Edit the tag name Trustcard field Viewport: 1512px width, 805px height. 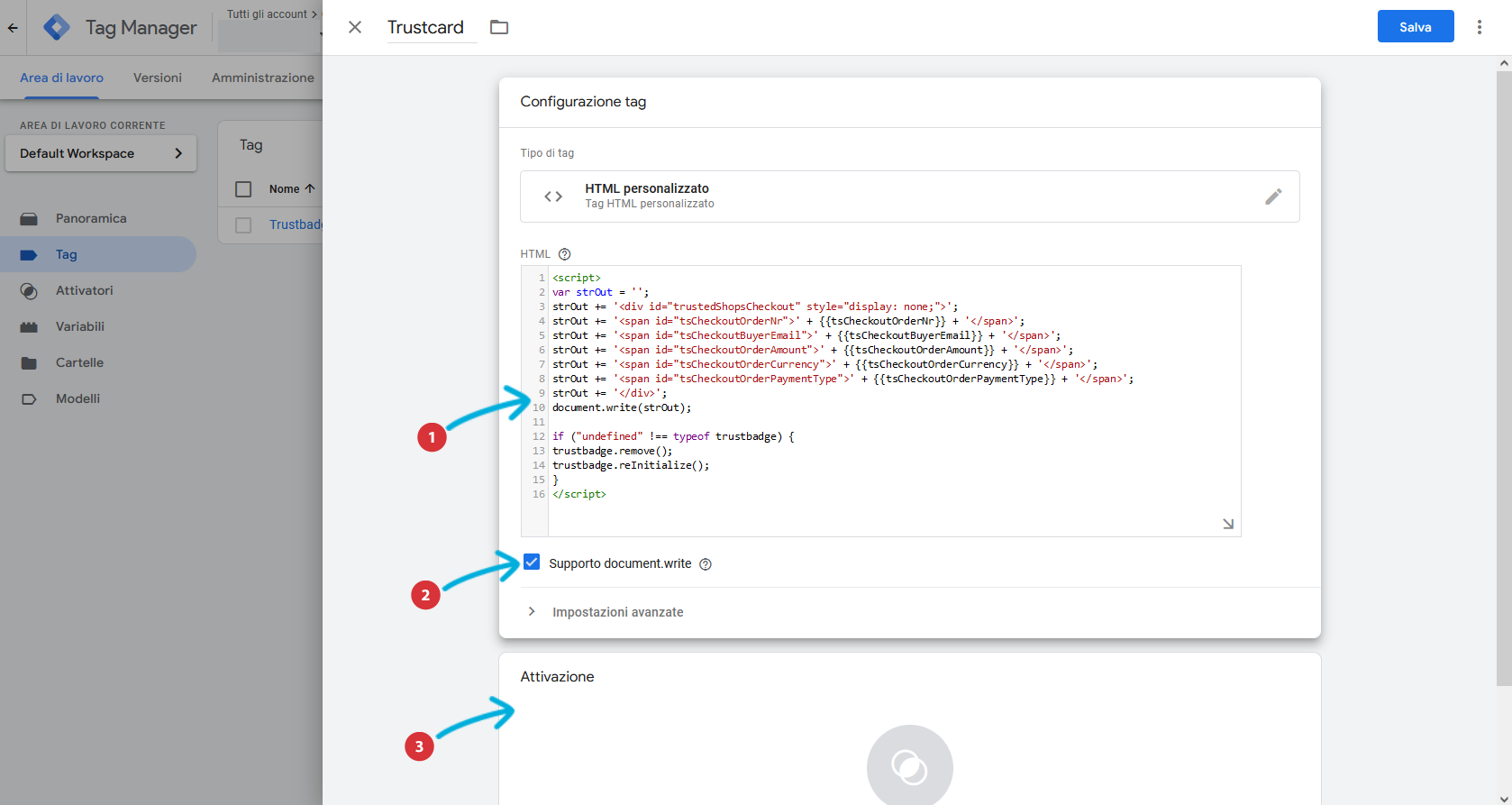[432, 27]
